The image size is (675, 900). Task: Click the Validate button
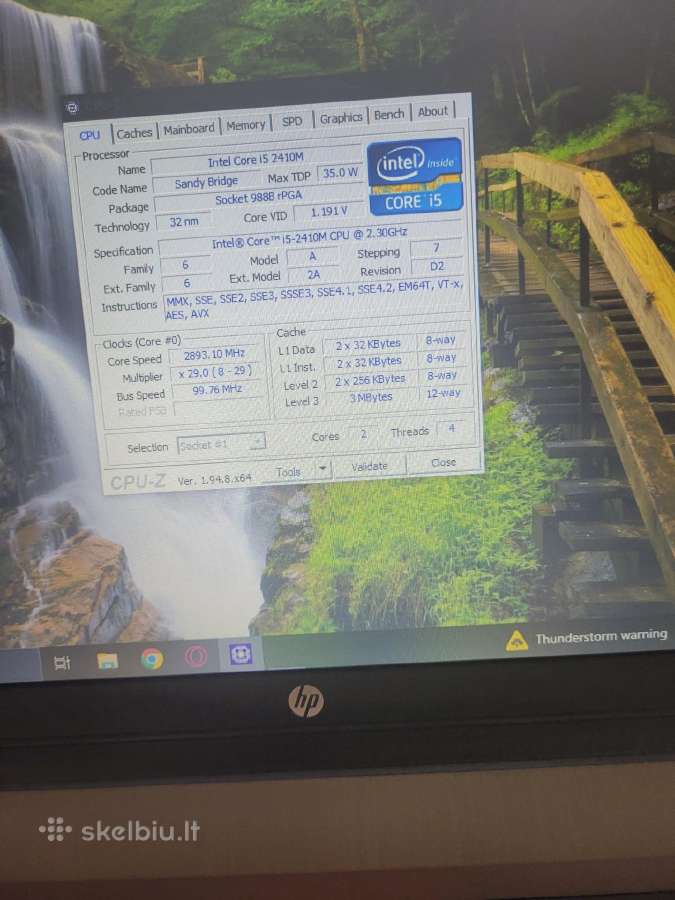click(x=369, y=467)
